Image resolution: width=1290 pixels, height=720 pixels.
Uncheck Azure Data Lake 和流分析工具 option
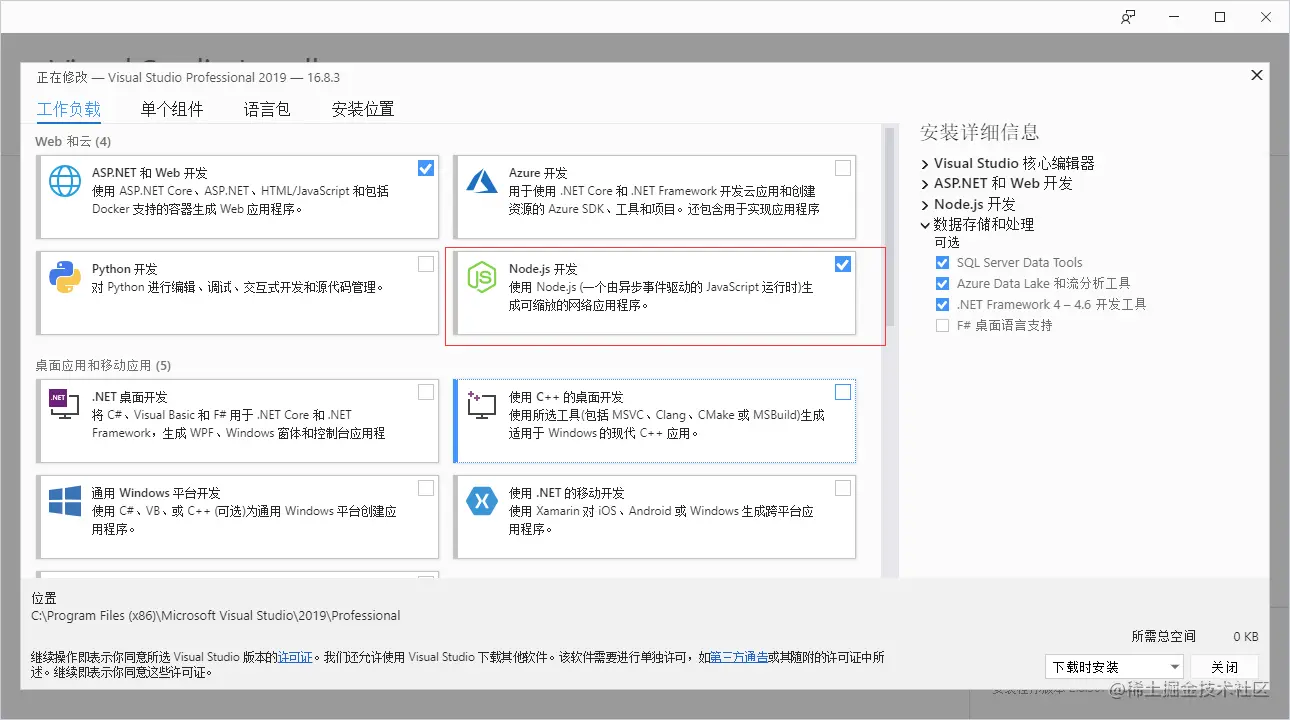click(x=942, y=284)
